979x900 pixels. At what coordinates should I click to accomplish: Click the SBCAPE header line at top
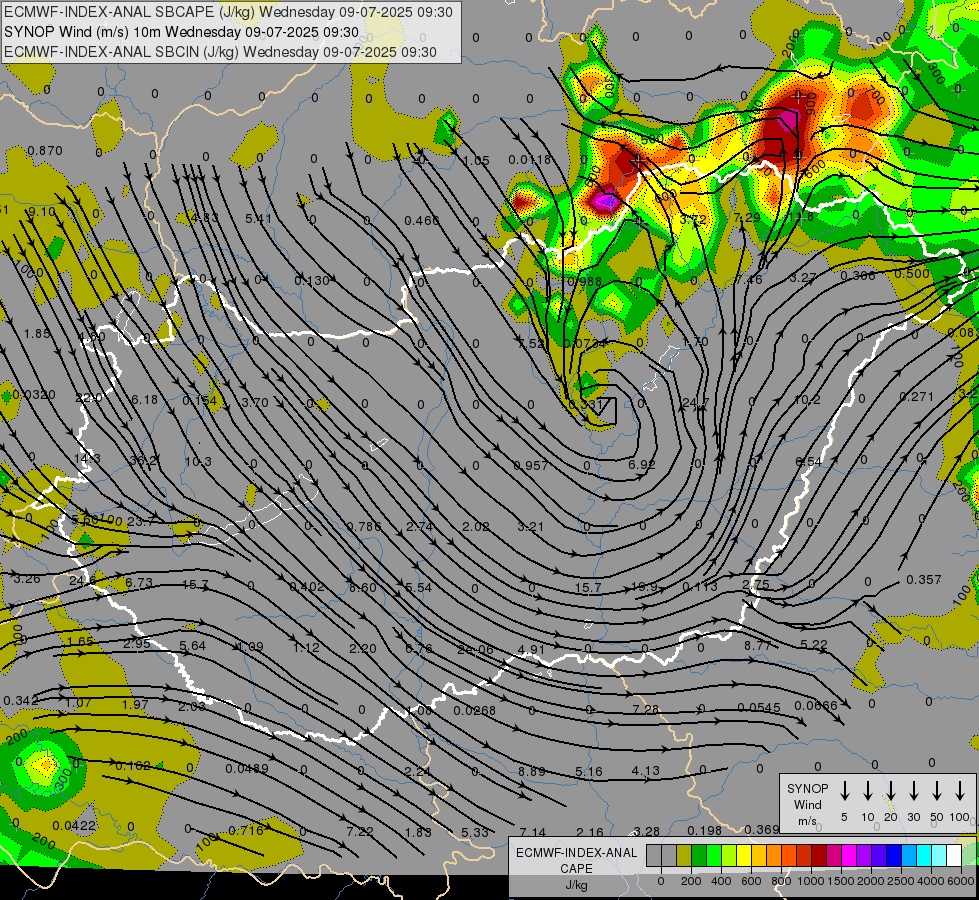click(x=228, y=12)
